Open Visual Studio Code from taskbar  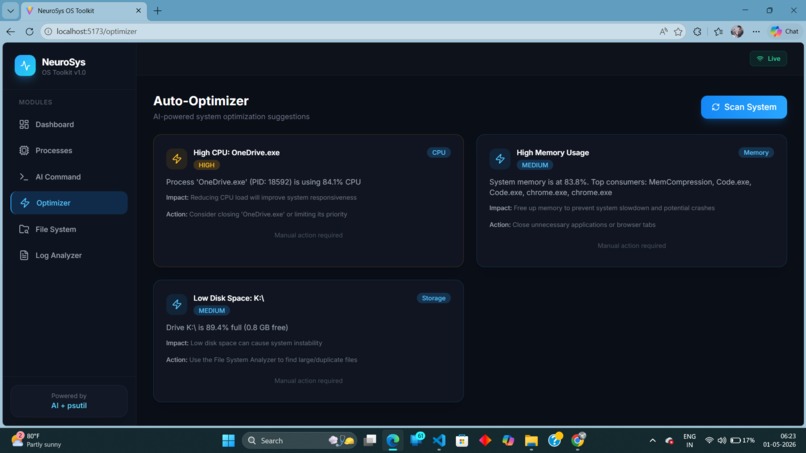[x=439, y=441]
